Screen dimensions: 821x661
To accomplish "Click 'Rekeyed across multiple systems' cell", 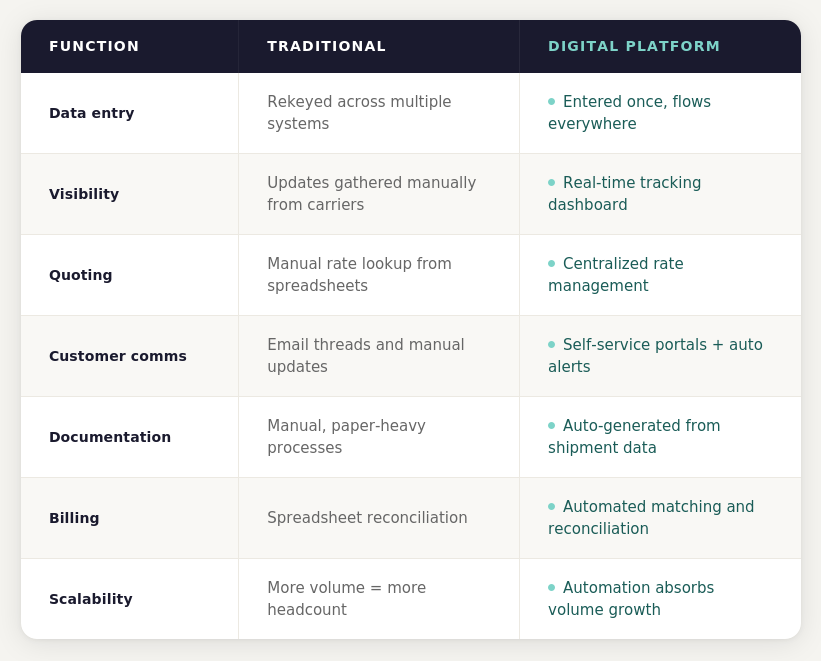I will click(x=379, y=113).
